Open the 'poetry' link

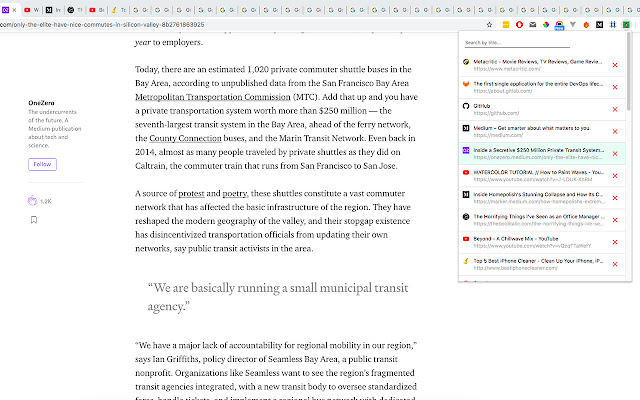[x=234, y=193]
